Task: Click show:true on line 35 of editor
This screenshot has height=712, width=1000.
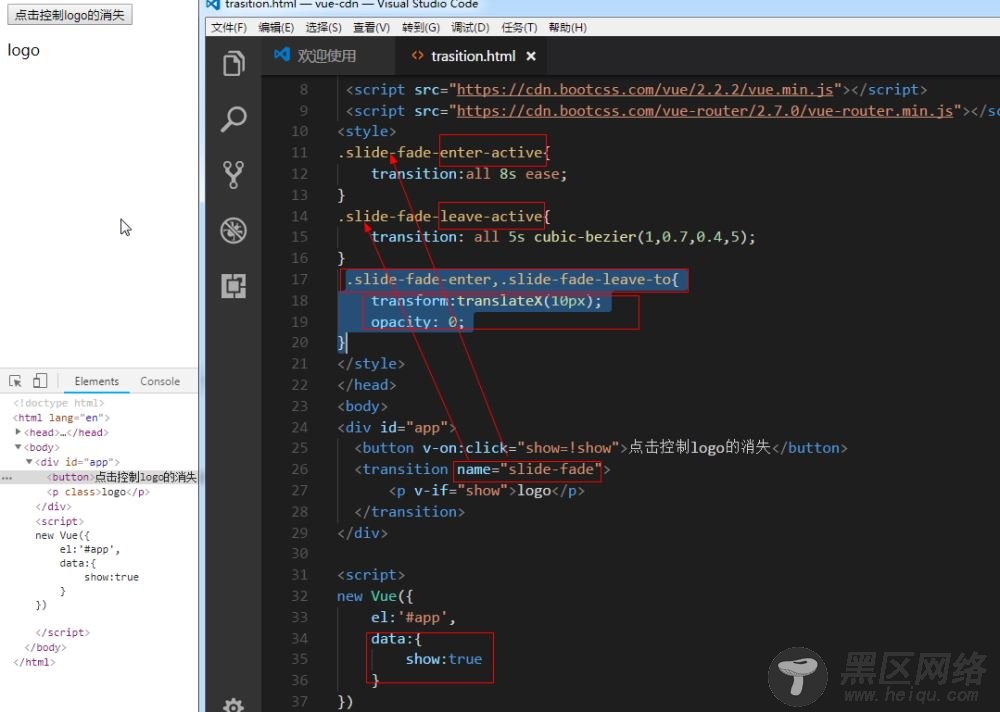Action: (x=444, y=659)
